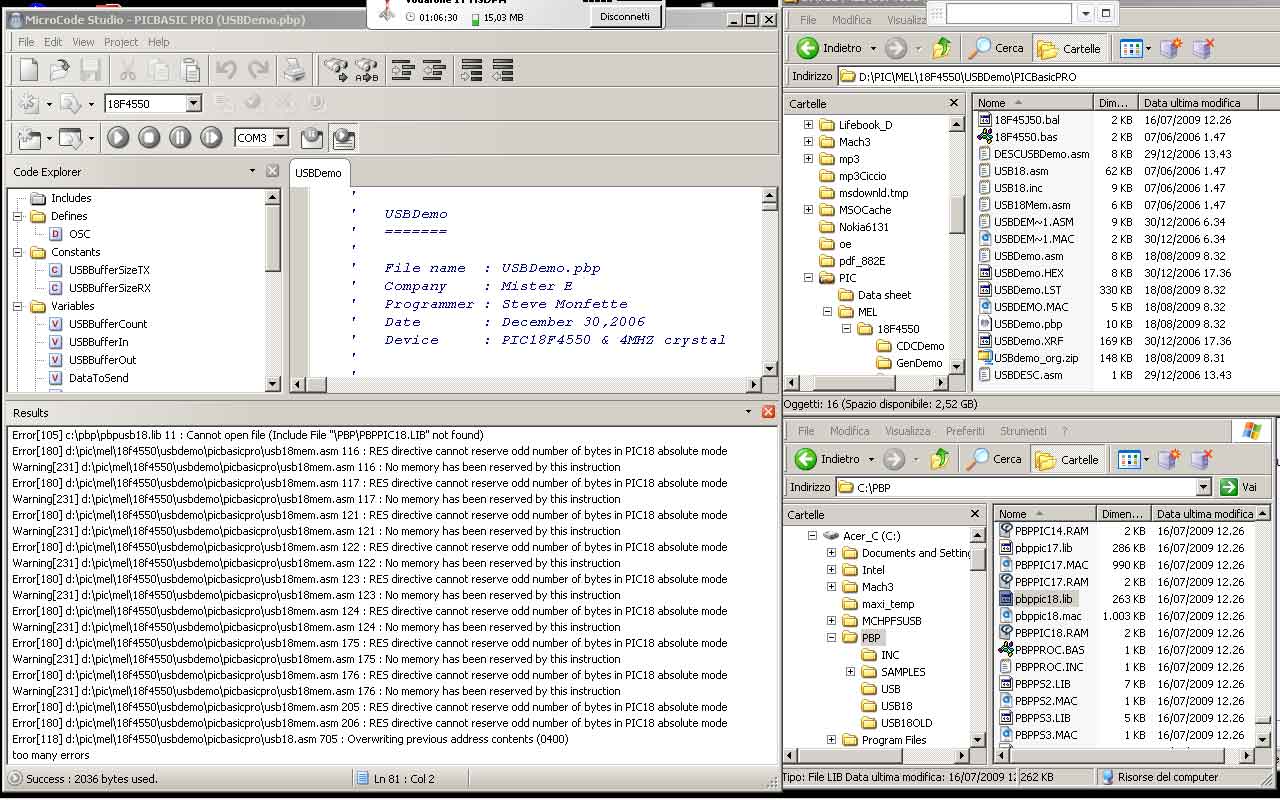Click the Vai button next to the C:\PBP address bar

pyautogui.click(x=1239, y=487)
